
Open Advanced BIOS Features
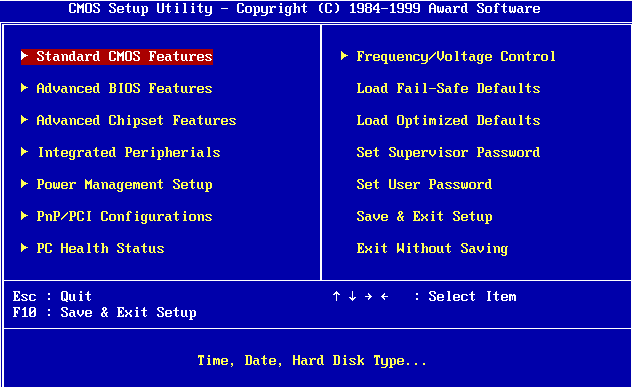[x=124, y=88]
